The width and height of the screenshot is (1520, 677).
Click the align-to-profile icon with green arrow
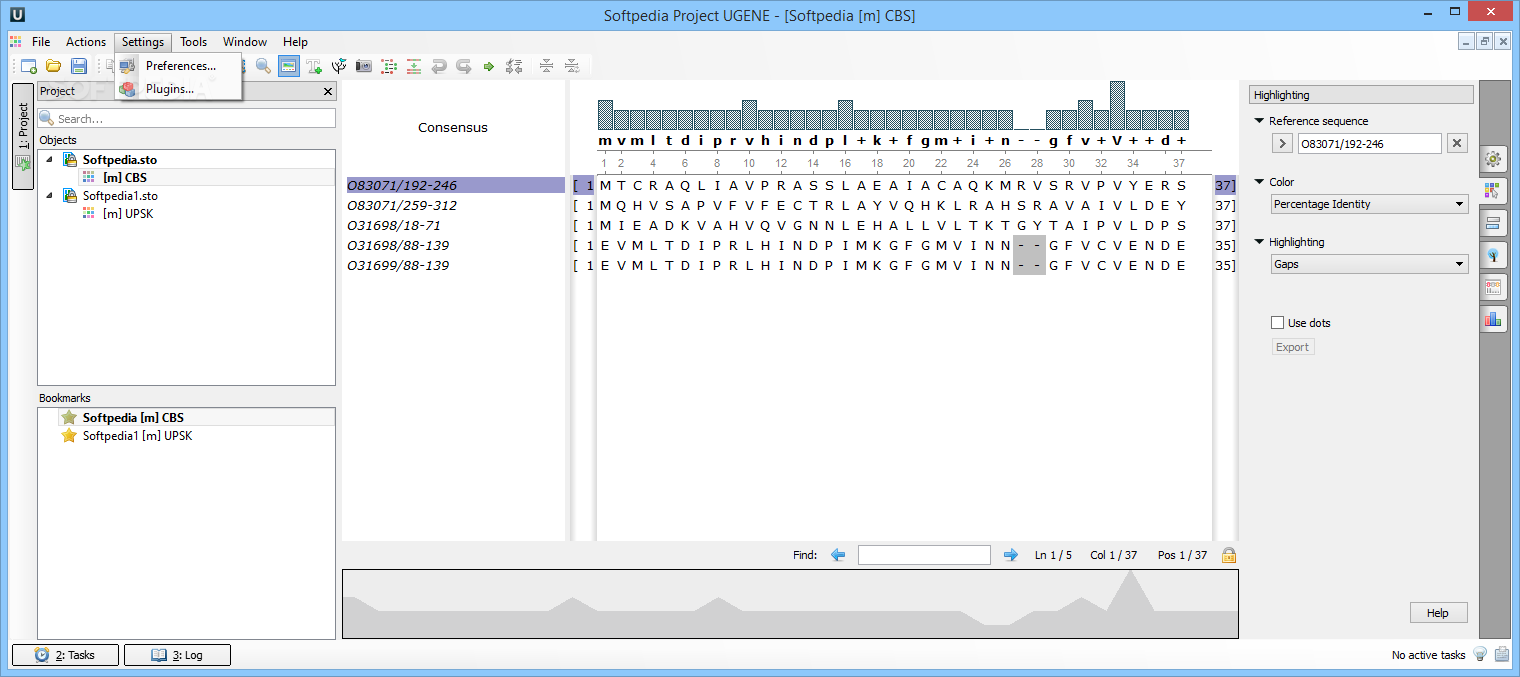coord(414,66)
